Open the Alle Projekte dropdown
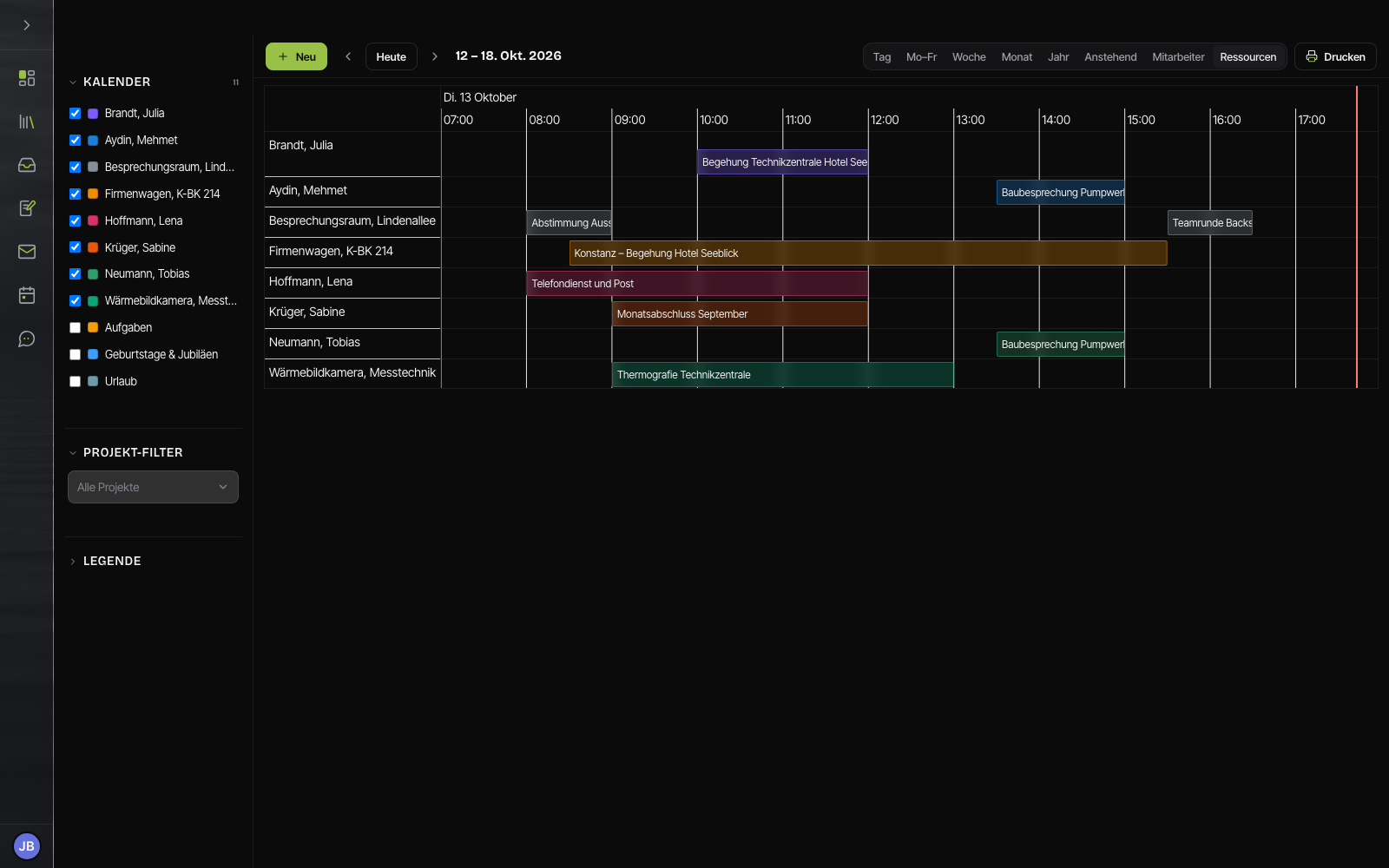This screenshot has height=868, width=1389. point(153,487)
